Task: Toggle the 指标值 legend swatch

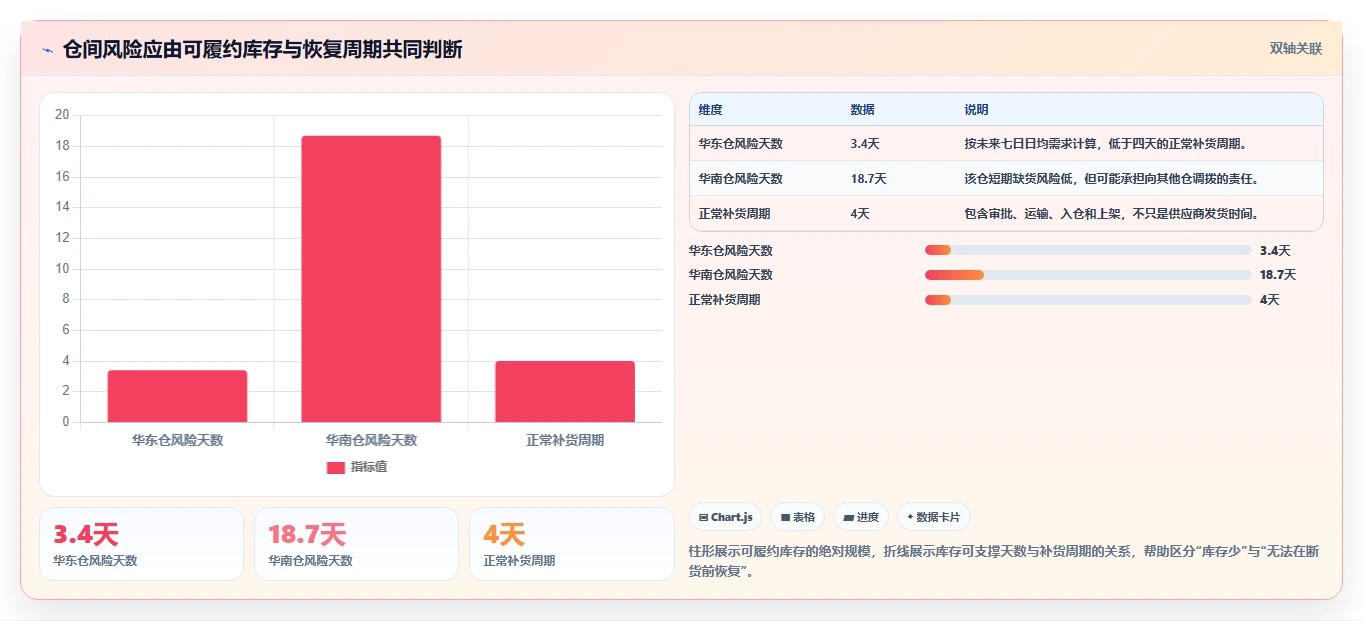Action: point(336,467)
